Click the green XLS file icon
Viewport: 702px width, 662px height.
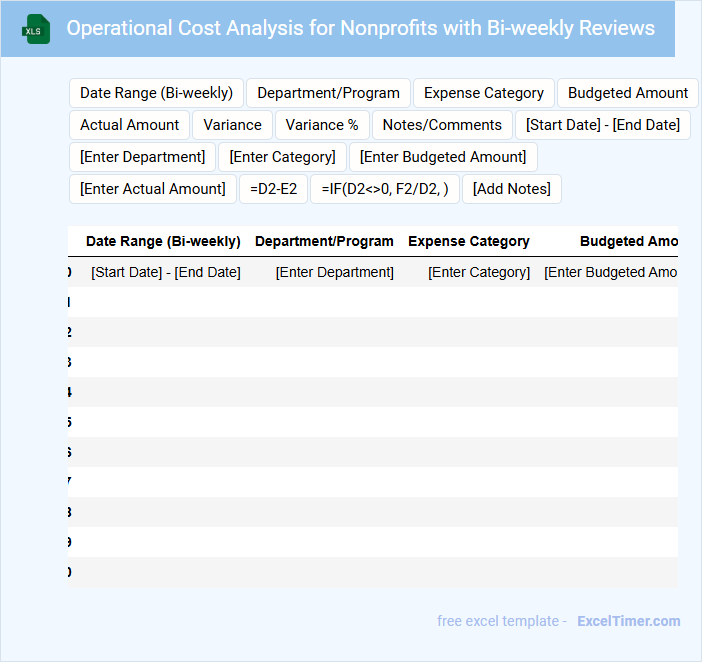[36, 30]
